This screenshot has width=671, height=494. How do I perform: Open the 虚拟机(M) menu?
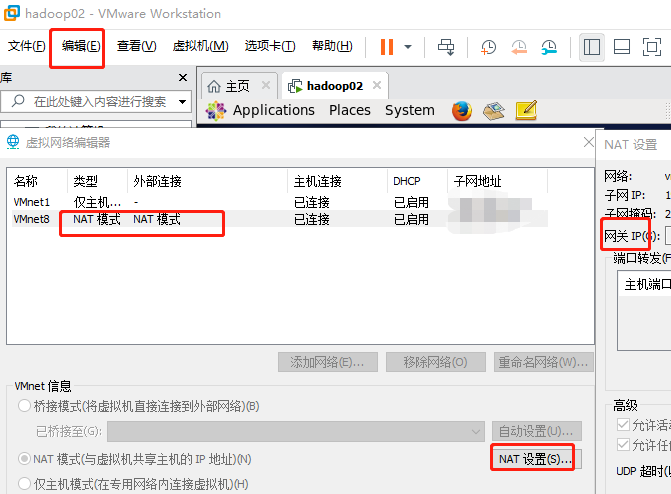tap(200, 46)
